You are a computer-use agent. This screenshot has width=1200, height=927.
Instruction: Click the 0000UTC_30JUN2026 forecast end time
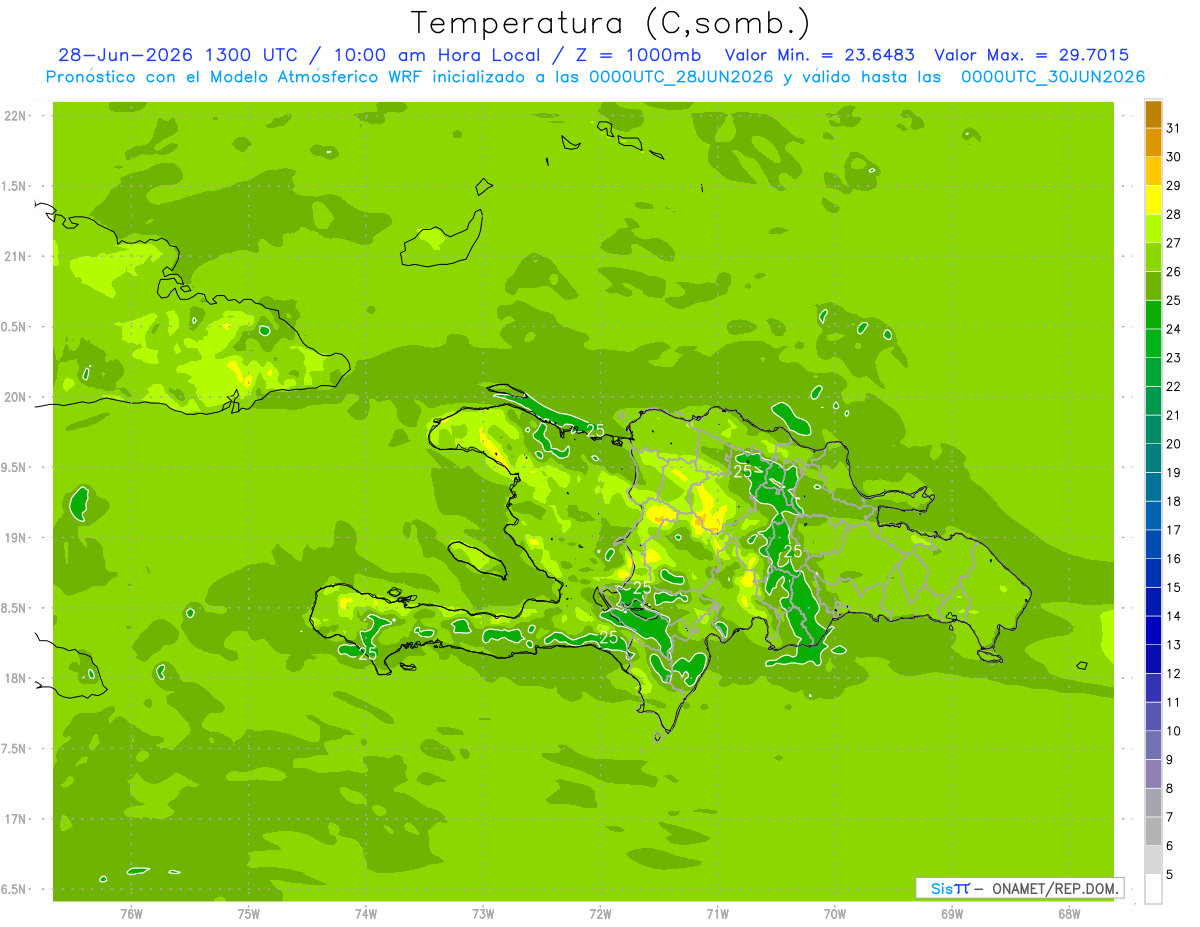1053,77
